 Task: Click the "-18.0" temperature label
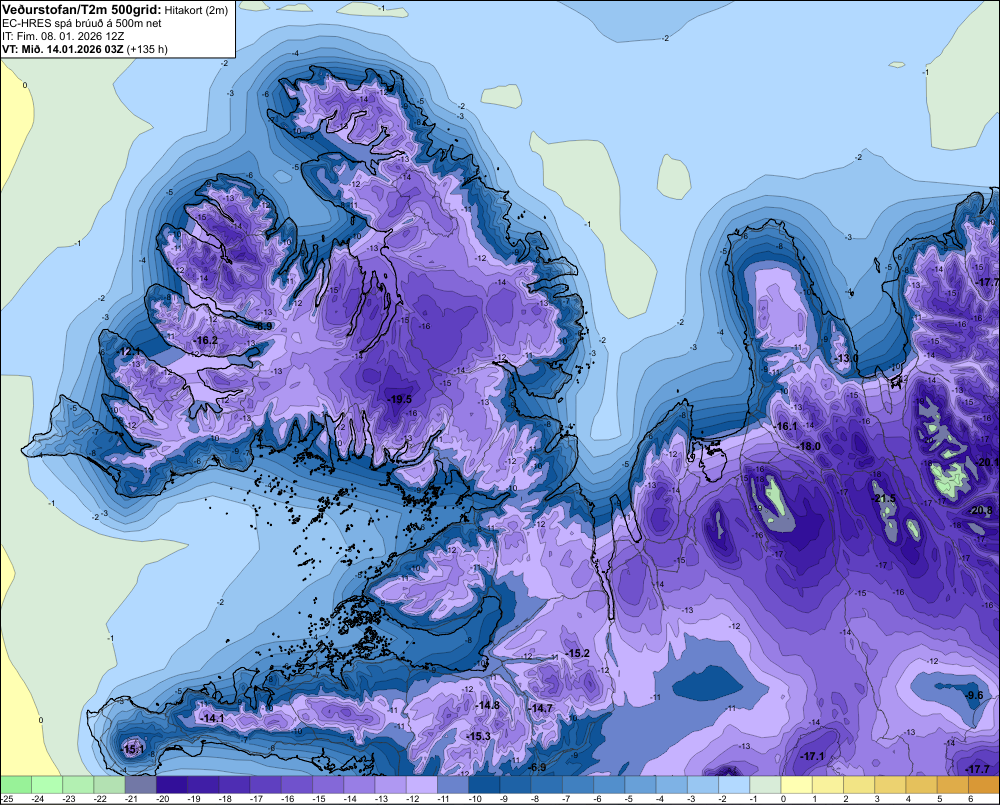click(x=809, y=447)
